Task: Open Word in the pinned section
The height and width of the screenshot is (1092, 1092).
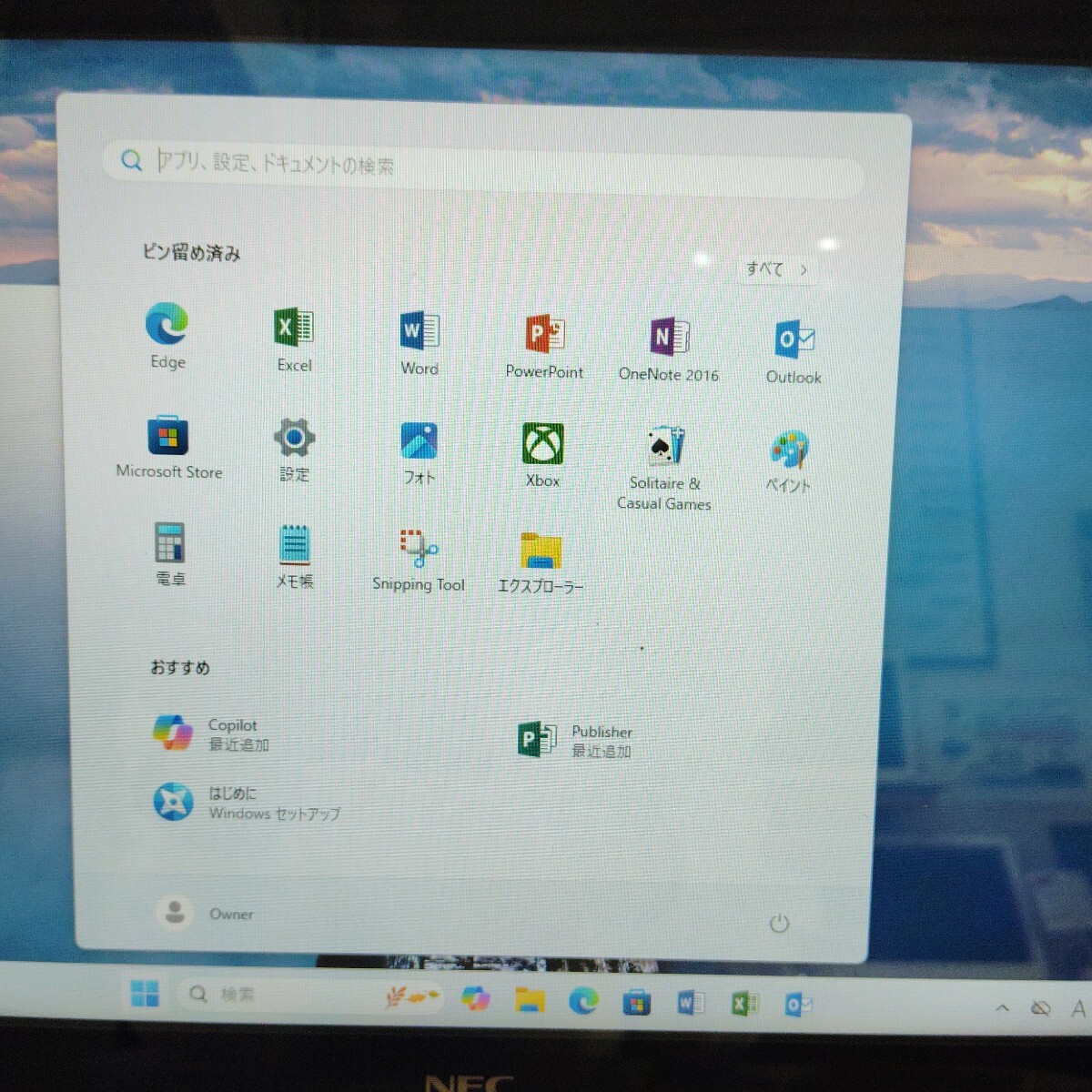Action: (420, 342)
